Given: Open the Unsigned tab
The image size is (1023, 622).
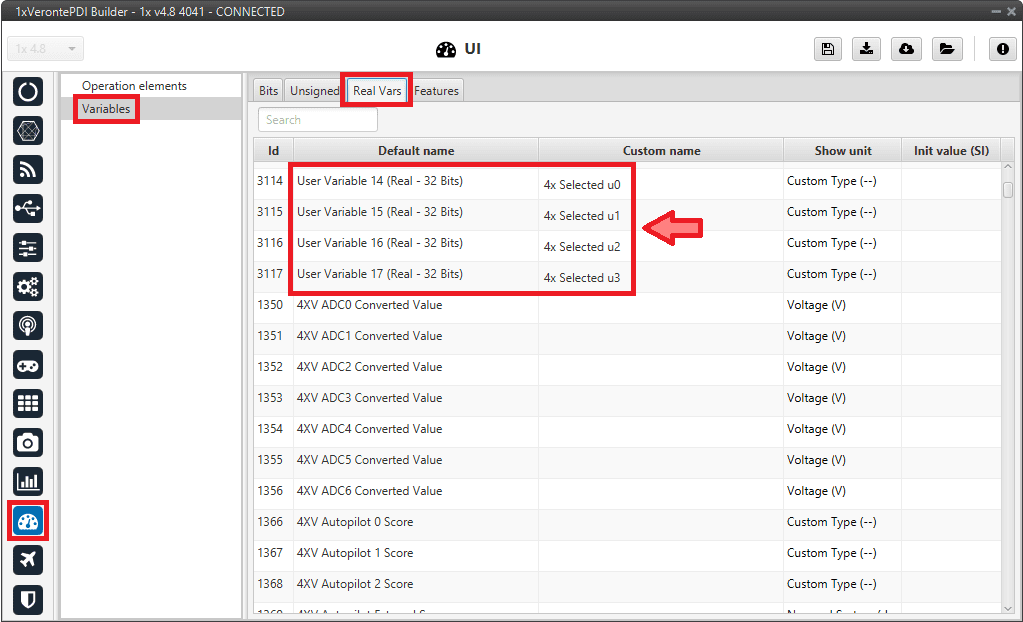Looking at the screenshot, I should click(314, 91).
